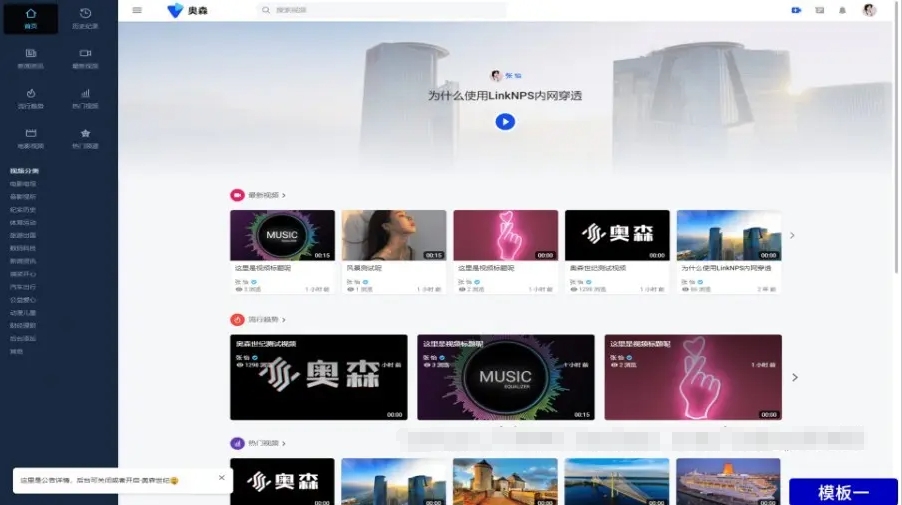The image size is (902, 505).
Task: Select 体育运动 category in the sidebar
Action: (x=23, y=222)
